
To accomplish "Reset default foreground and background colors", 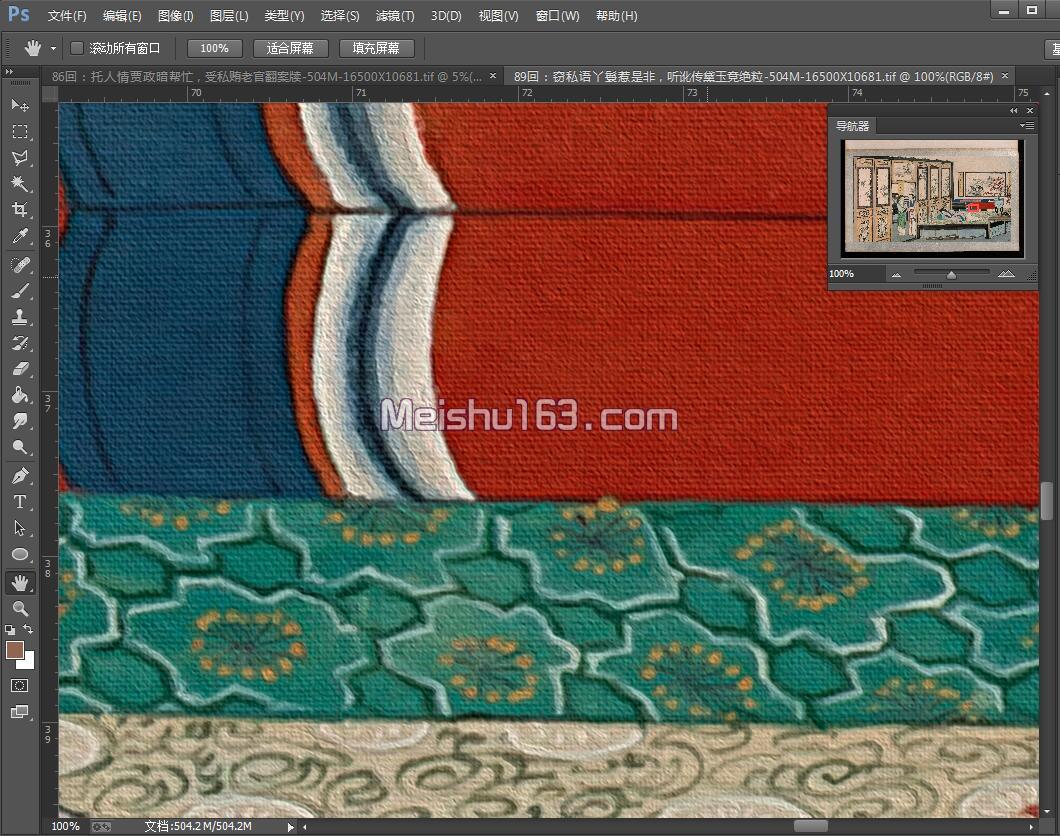I will [9, 629].
